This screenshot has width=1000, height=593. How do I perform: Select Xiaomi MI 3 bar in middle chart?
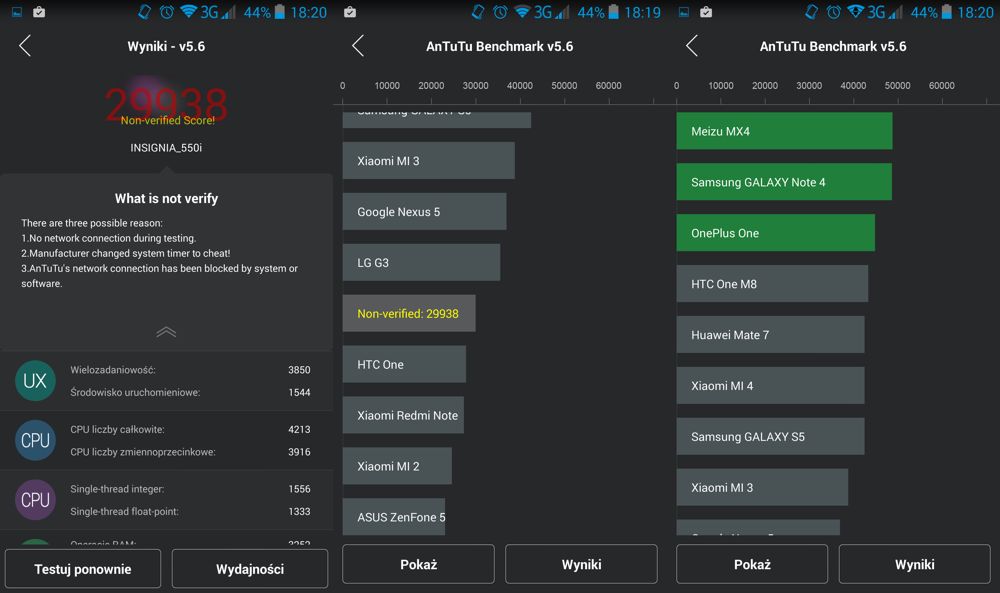click(x=429, y=161)
